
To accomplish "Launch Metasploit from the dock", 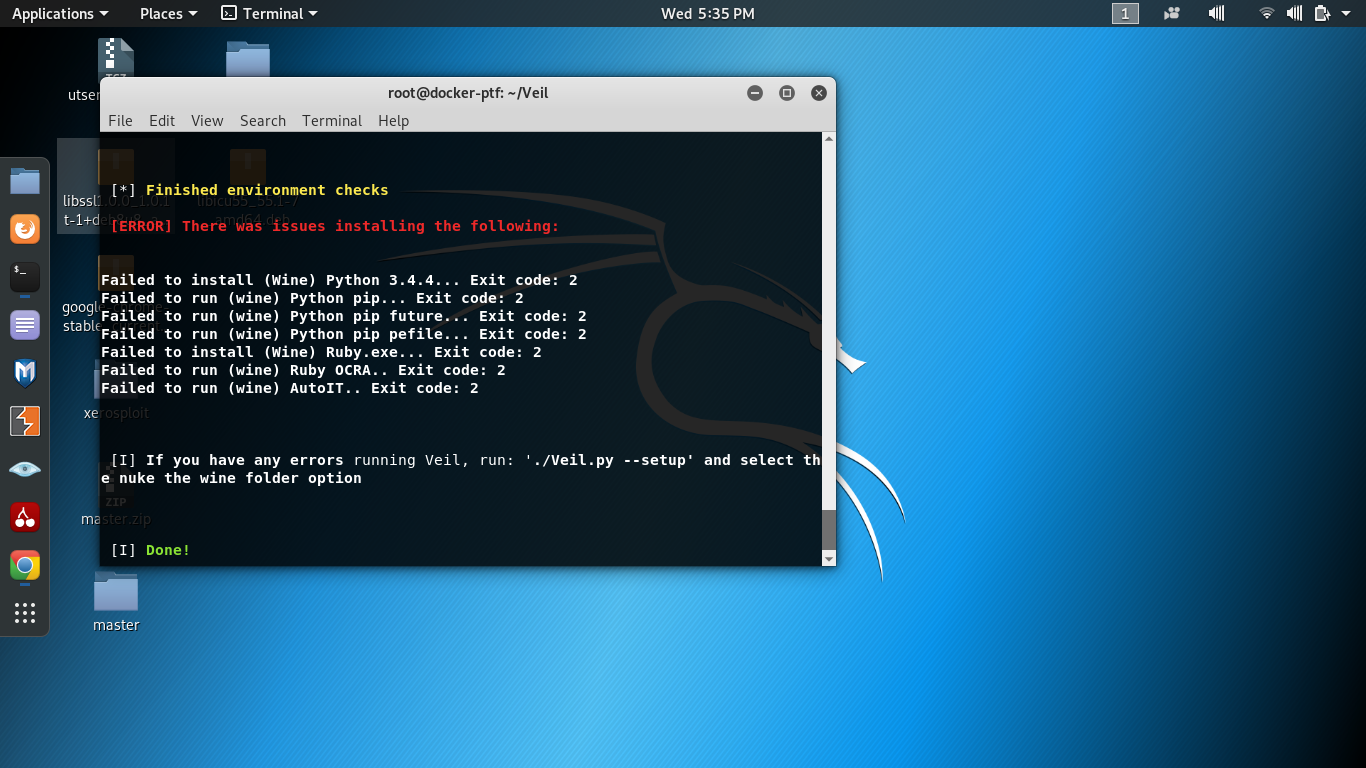I will coord(25,372).
